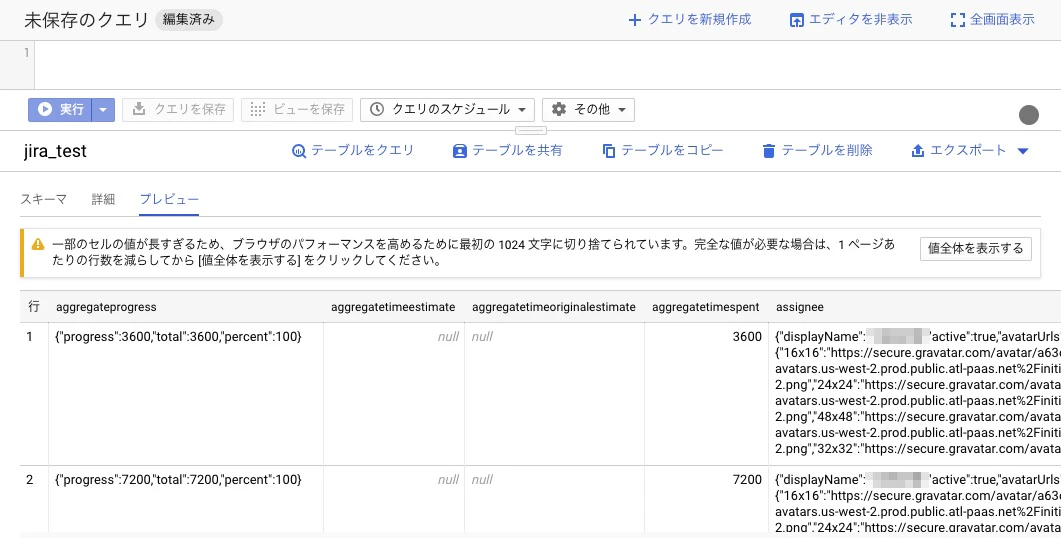Click テーブルを共有 link
This screenshot has height=538, width=1061.
(x=507, y=150)
